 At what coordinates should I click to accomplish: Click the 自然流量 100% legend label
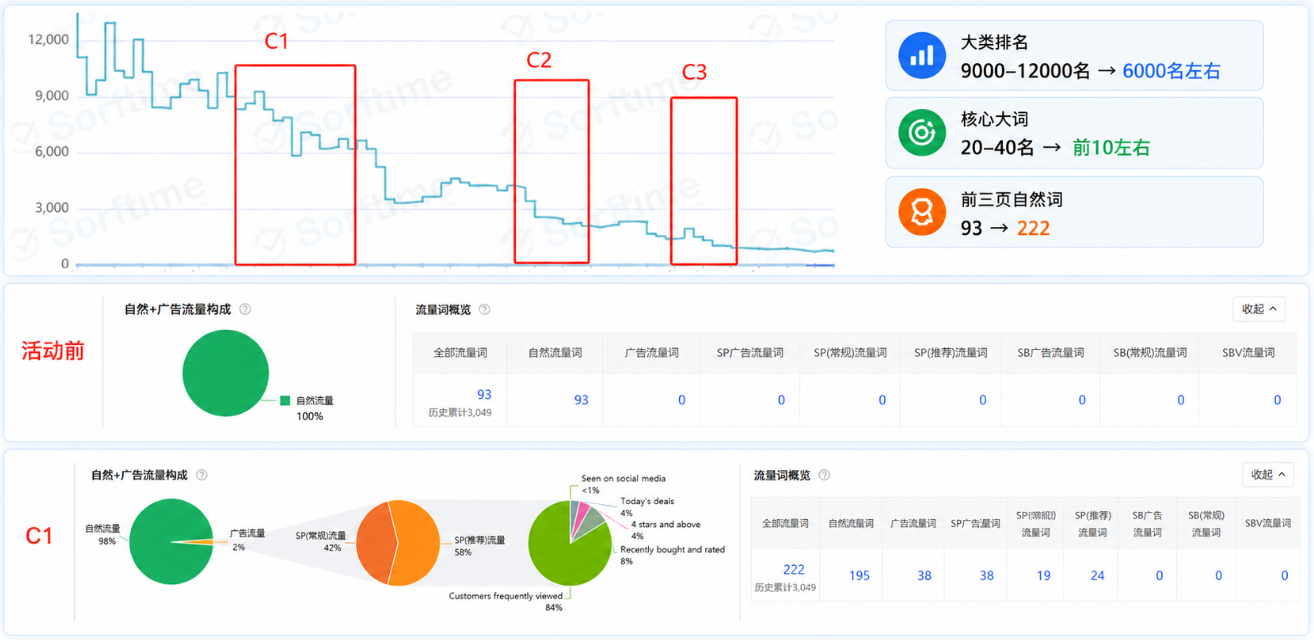click(315, 408)
